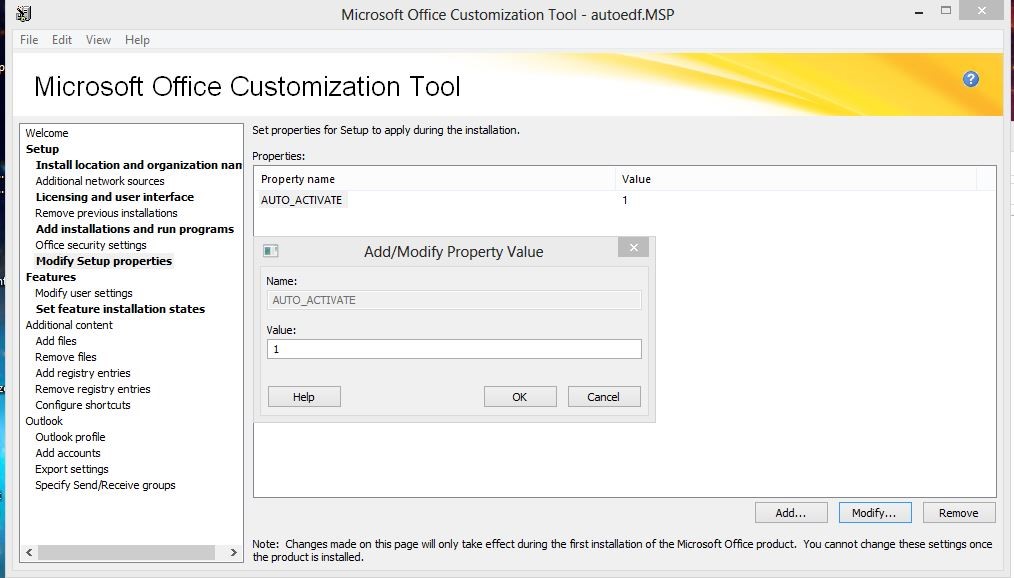Viewport: 1014px width, 578px height.
Task: Open Export settings
Action: (72, 469)
